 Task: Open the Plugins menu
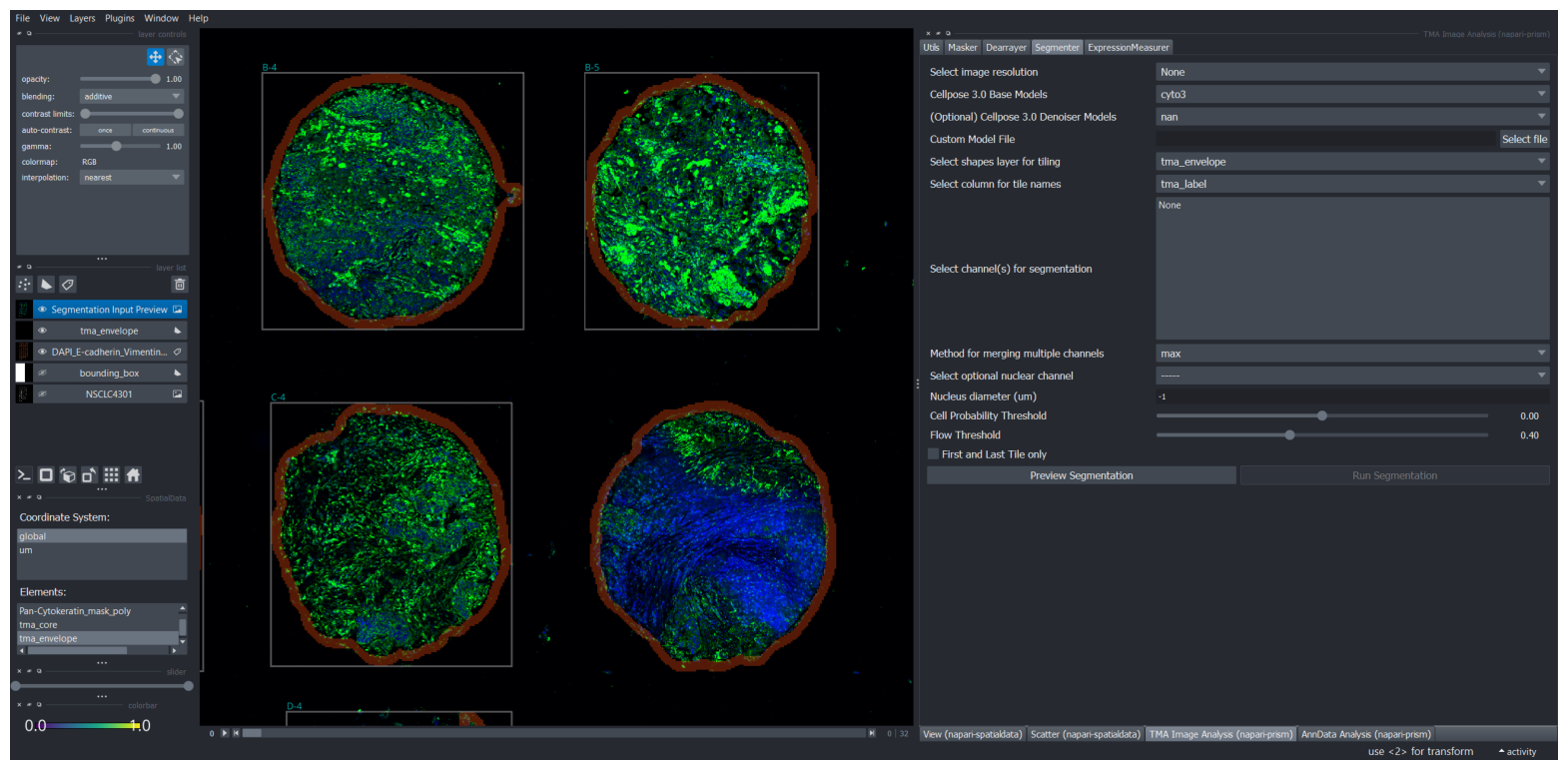[x=120, y=18]
